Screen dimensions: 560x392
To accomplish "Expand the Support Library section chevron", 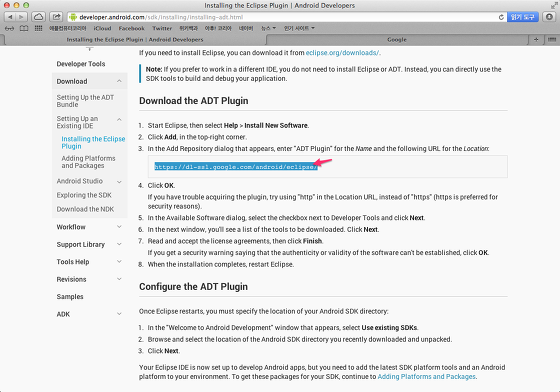I will click(119, 244).
